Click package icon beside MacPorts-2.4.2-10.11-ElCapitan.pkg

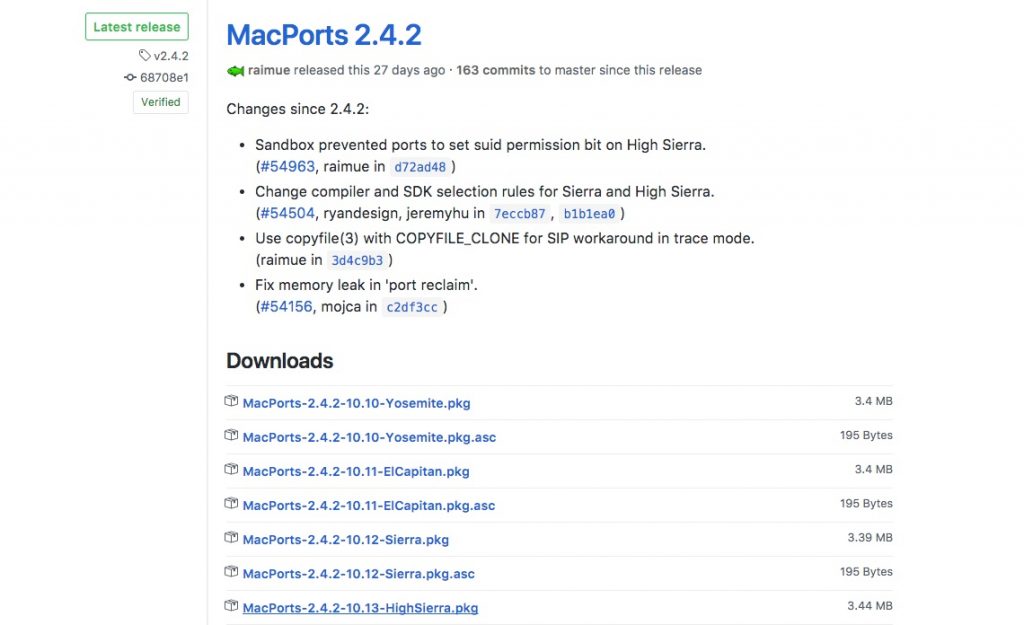coord(232,470)
